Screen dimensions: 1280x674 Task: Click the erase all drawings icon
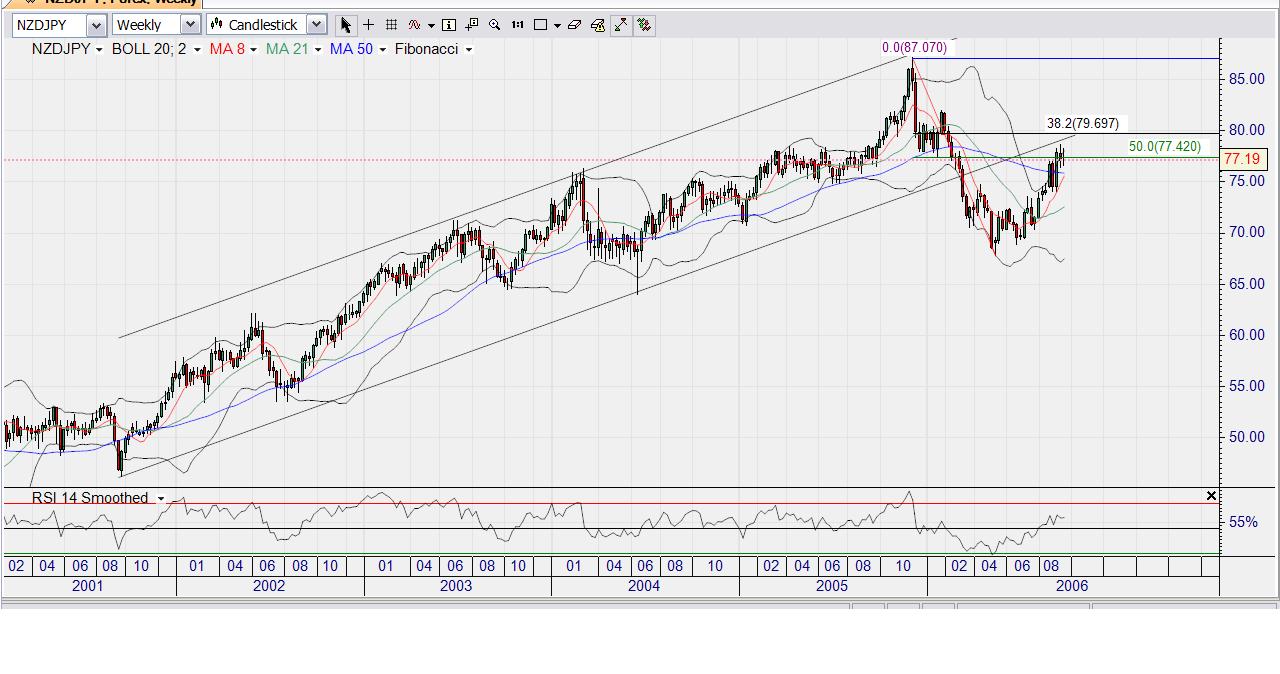[598, 25]
